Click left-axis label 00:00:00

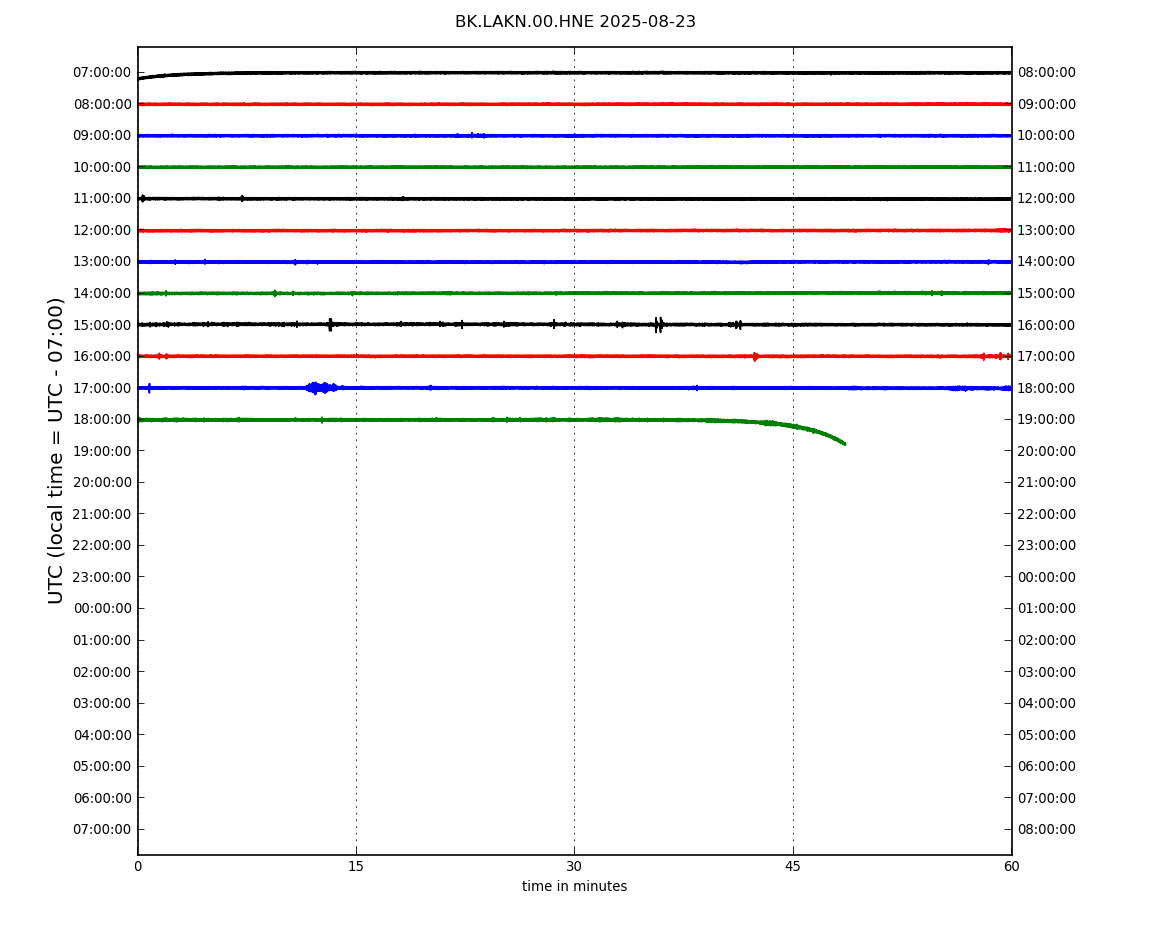click(103, 608)
